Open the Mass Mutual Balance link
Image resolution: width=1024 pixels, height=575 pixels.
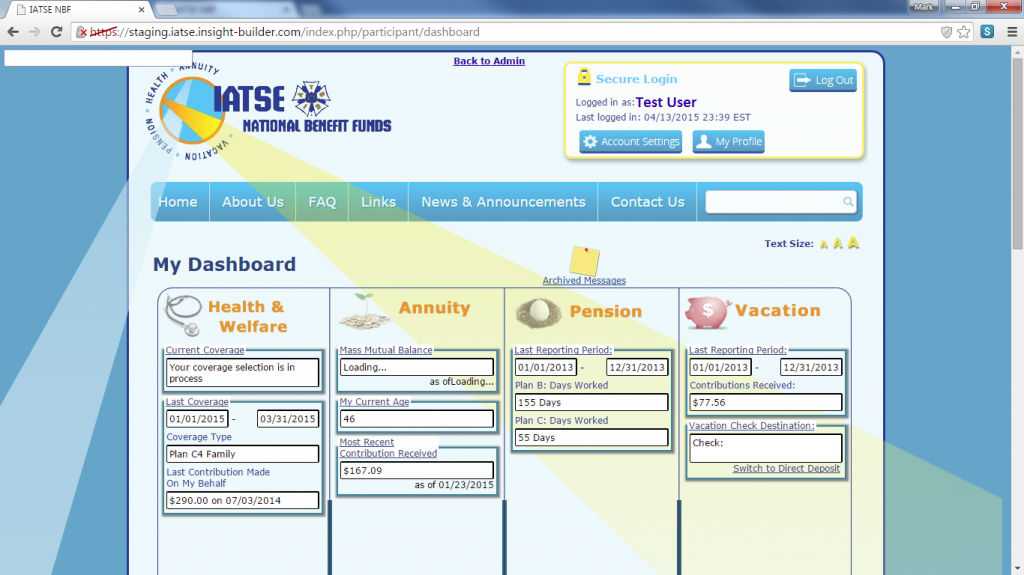[386, 350]
